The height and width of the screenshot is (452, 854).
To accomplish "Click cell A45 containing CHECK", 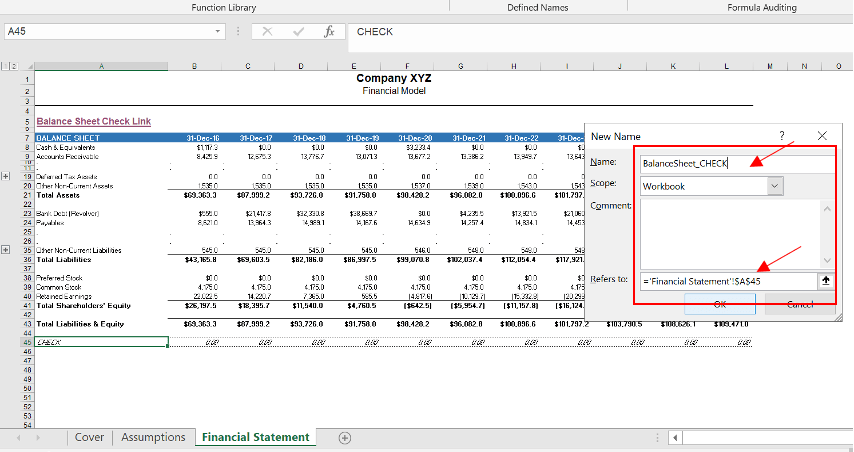I will pyautogui.click(x=101, y=342).
